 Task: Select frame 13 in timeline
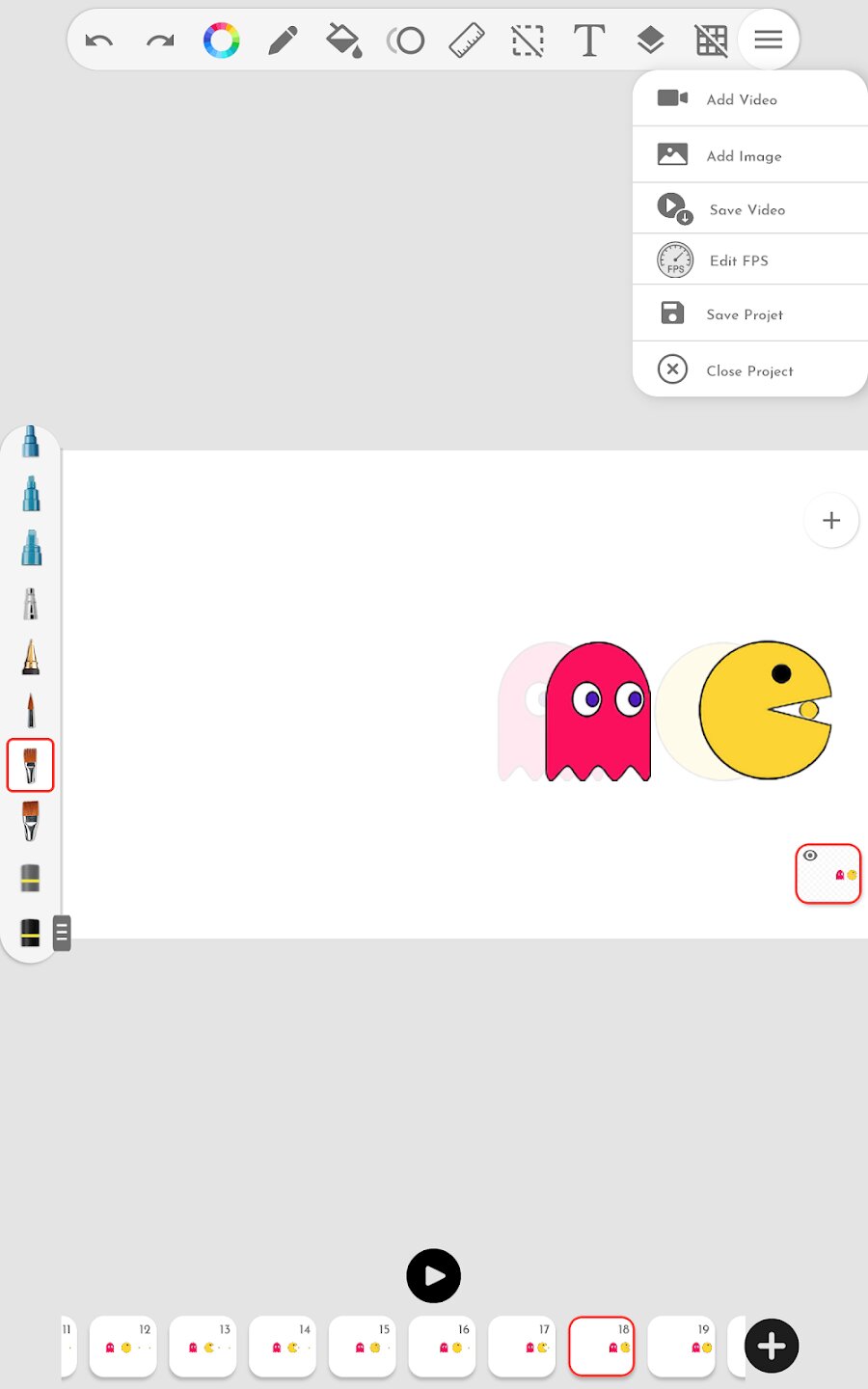(203, 1346)
